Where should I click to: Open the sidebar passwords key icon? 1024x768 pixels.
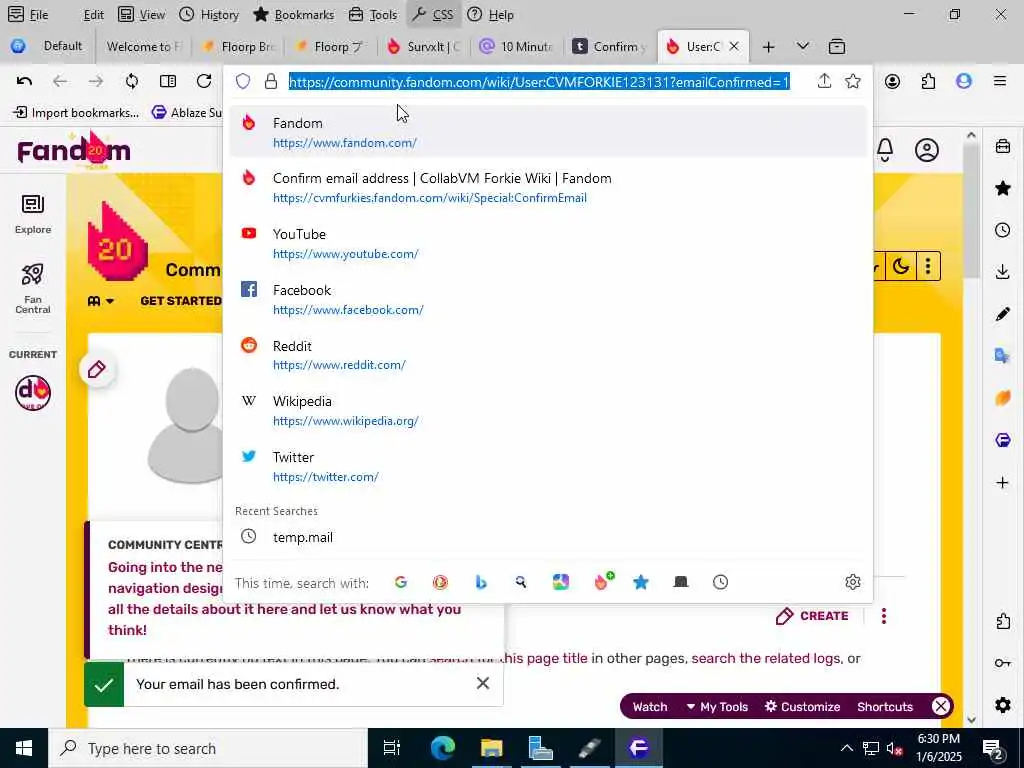(1003, 663)
